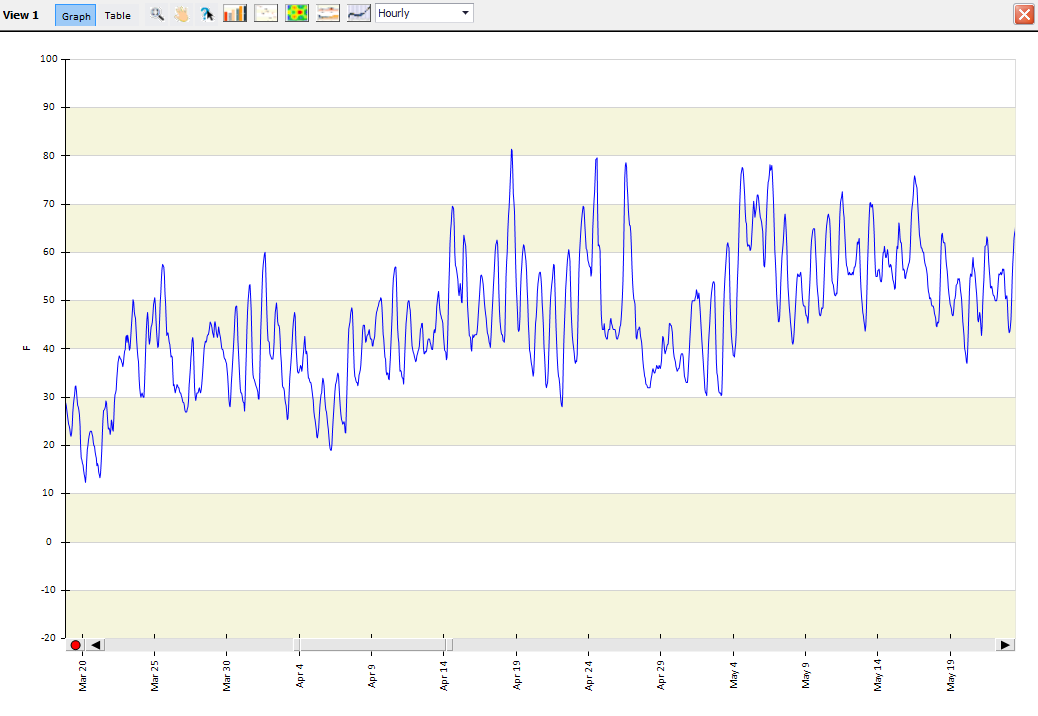Click the Apr 4 date label
Image resolution: width=1038 pixels, height=716 pixels.
pyautogui.click(x=299, y=675)
